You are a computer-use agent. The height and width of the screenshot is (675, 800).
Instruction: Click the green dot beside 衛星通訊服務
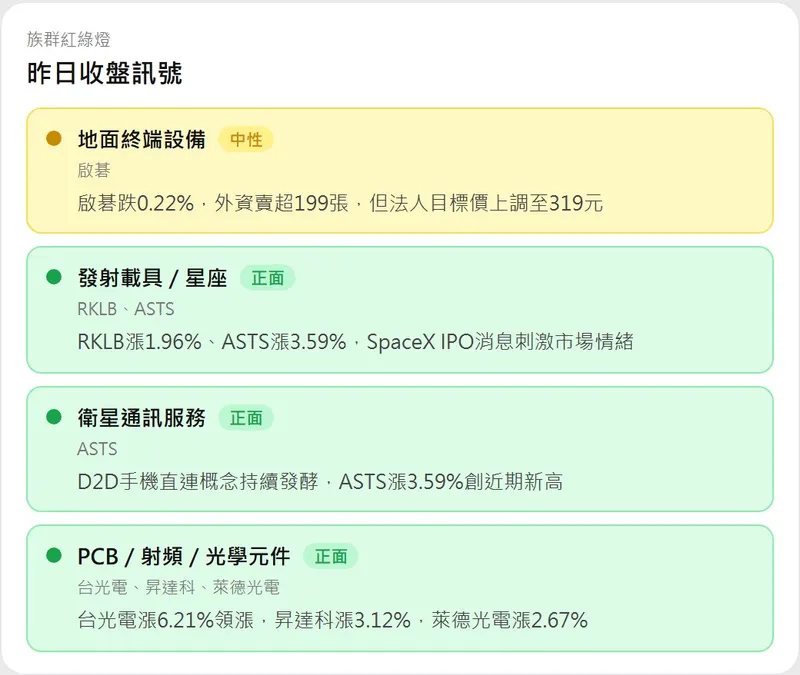coord(54,417)
